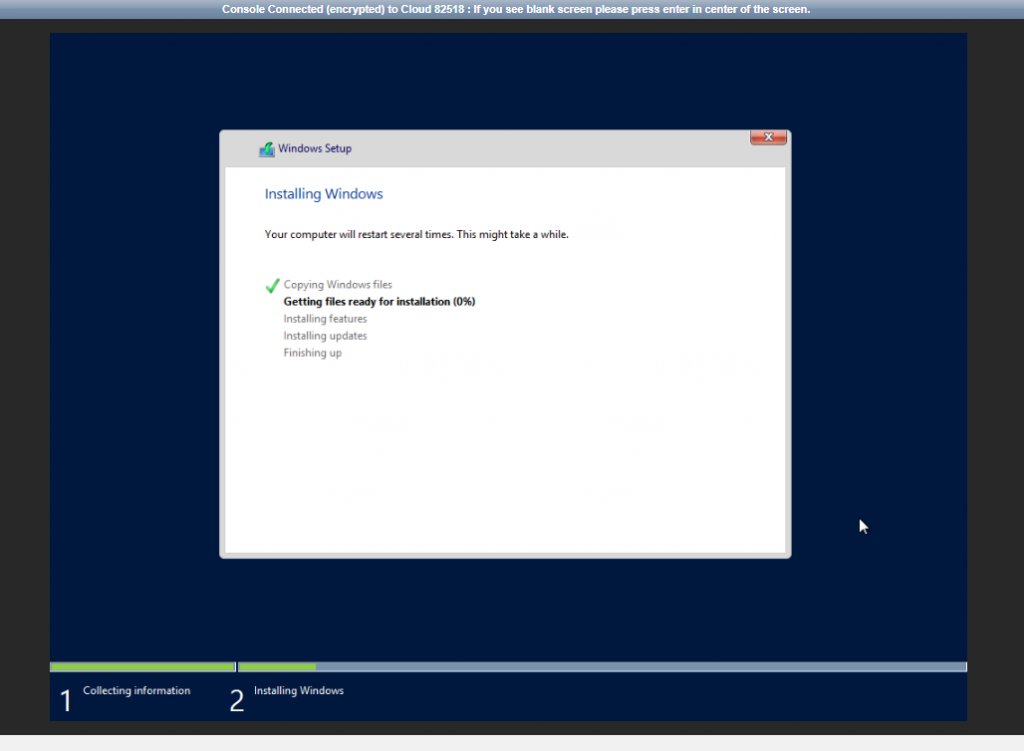The height and width of the screenshot is (751, 1024).
Task: Click the 'Installing updates' step
Action: (x=325, y=336)
